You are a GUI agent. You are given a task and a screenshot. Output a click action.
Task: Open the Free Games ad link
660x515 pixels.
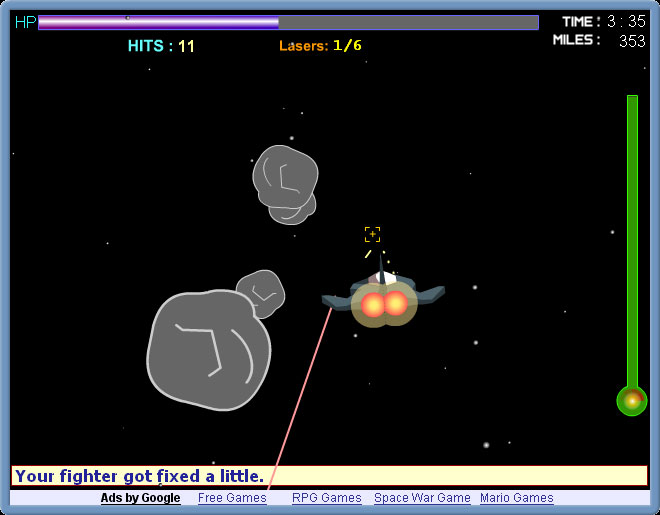[232, 498]
